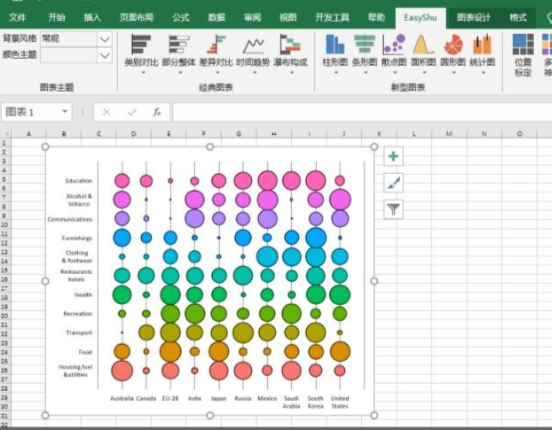Switch to the 视图 ribbon tab

click(288, 17)
